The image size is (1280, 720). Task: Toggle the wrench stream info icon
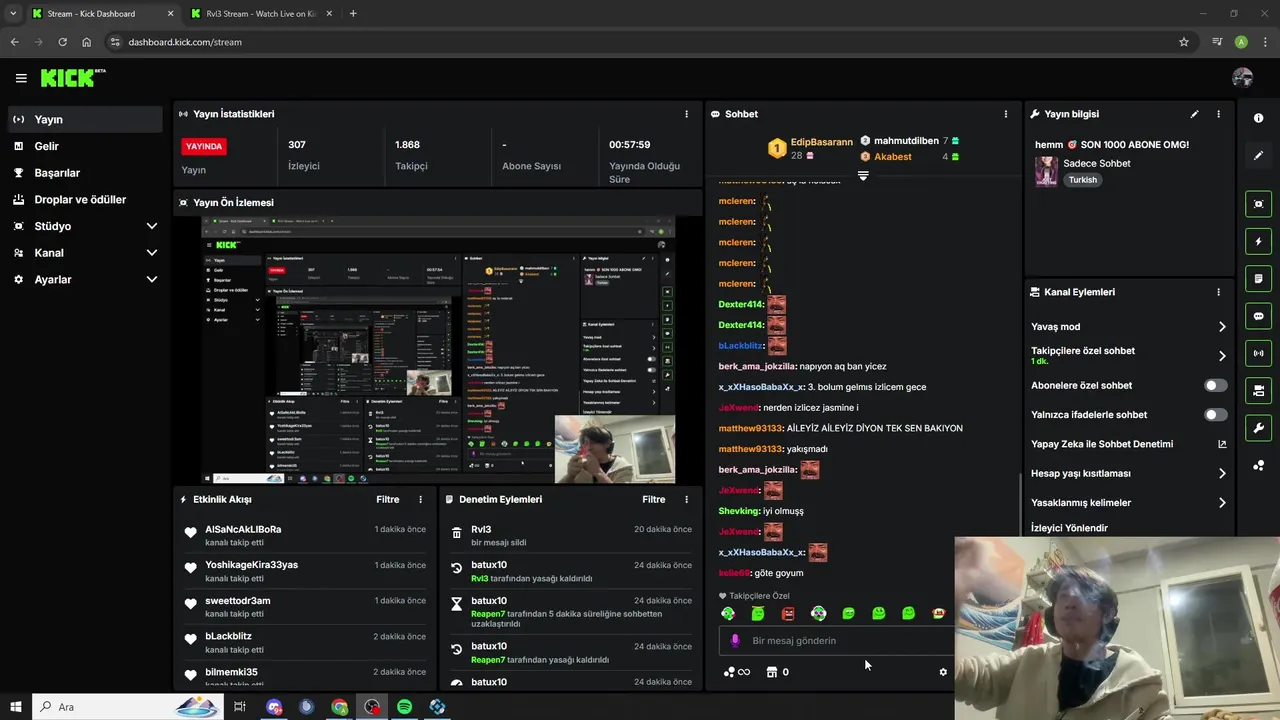[x=1258, y=428]
